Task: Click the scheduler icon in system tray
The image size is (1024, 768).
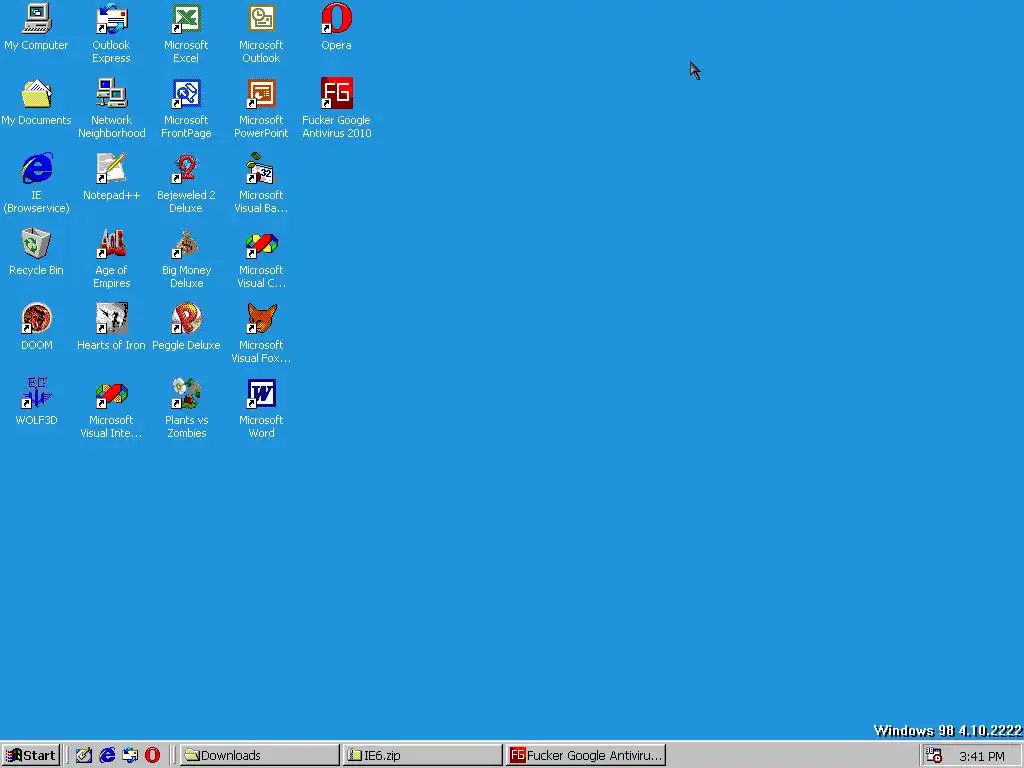Action: click(x=934, y=756)
